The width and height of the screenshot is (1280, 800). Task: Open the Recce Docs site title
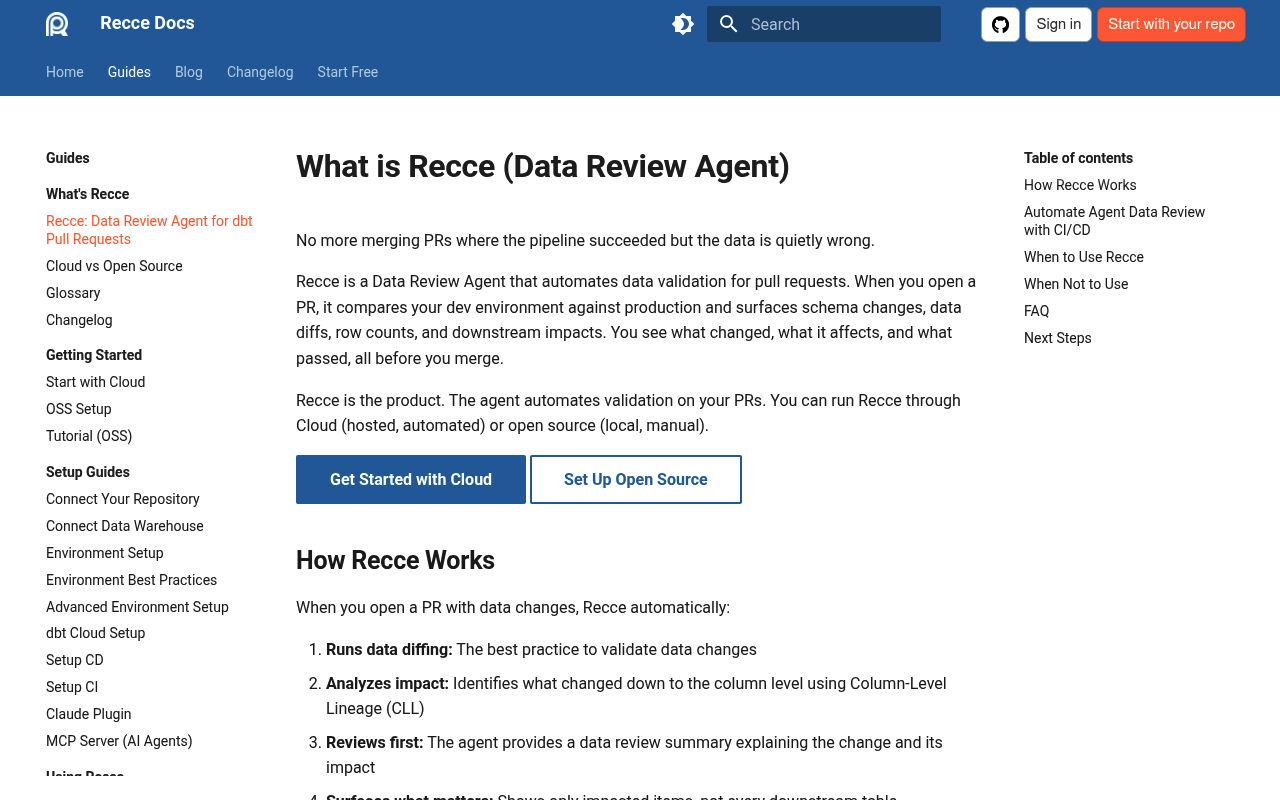pos(147,23)
